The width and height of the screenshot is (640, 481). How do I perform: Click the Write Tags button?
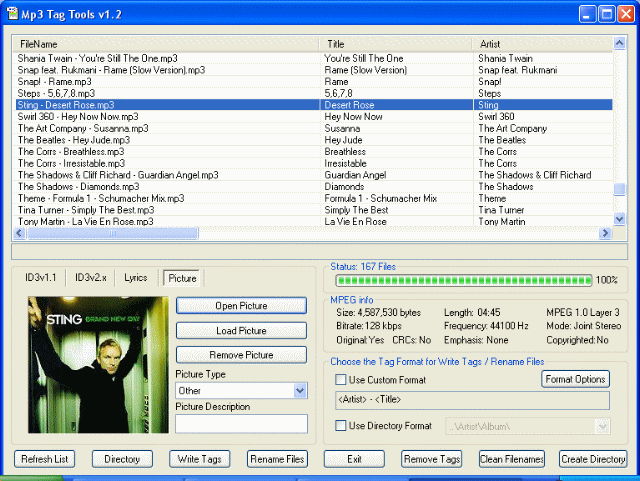click(200, 459)
